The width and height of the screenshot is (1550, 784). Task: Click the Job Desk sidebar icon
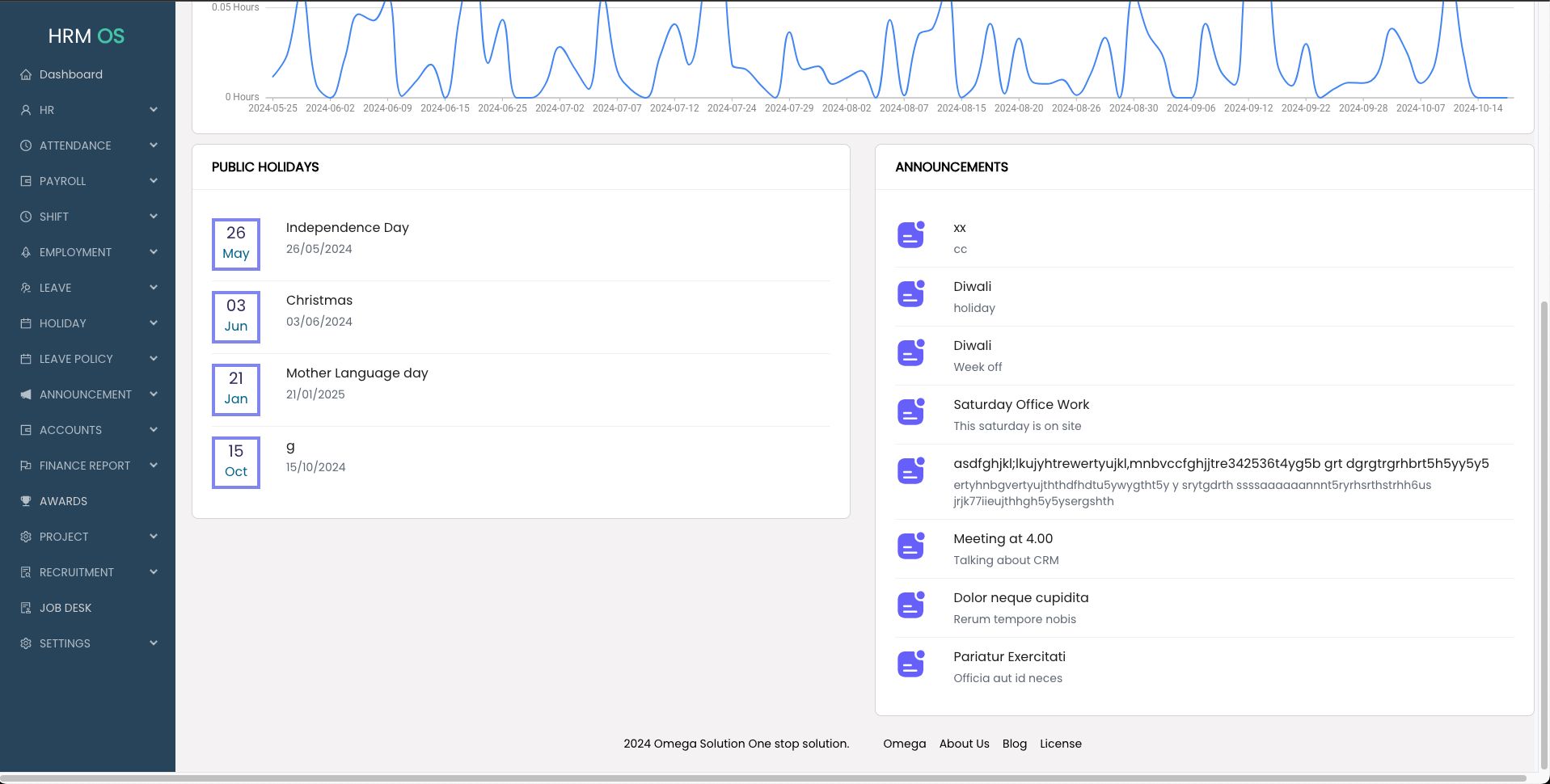tap(26, 608)
